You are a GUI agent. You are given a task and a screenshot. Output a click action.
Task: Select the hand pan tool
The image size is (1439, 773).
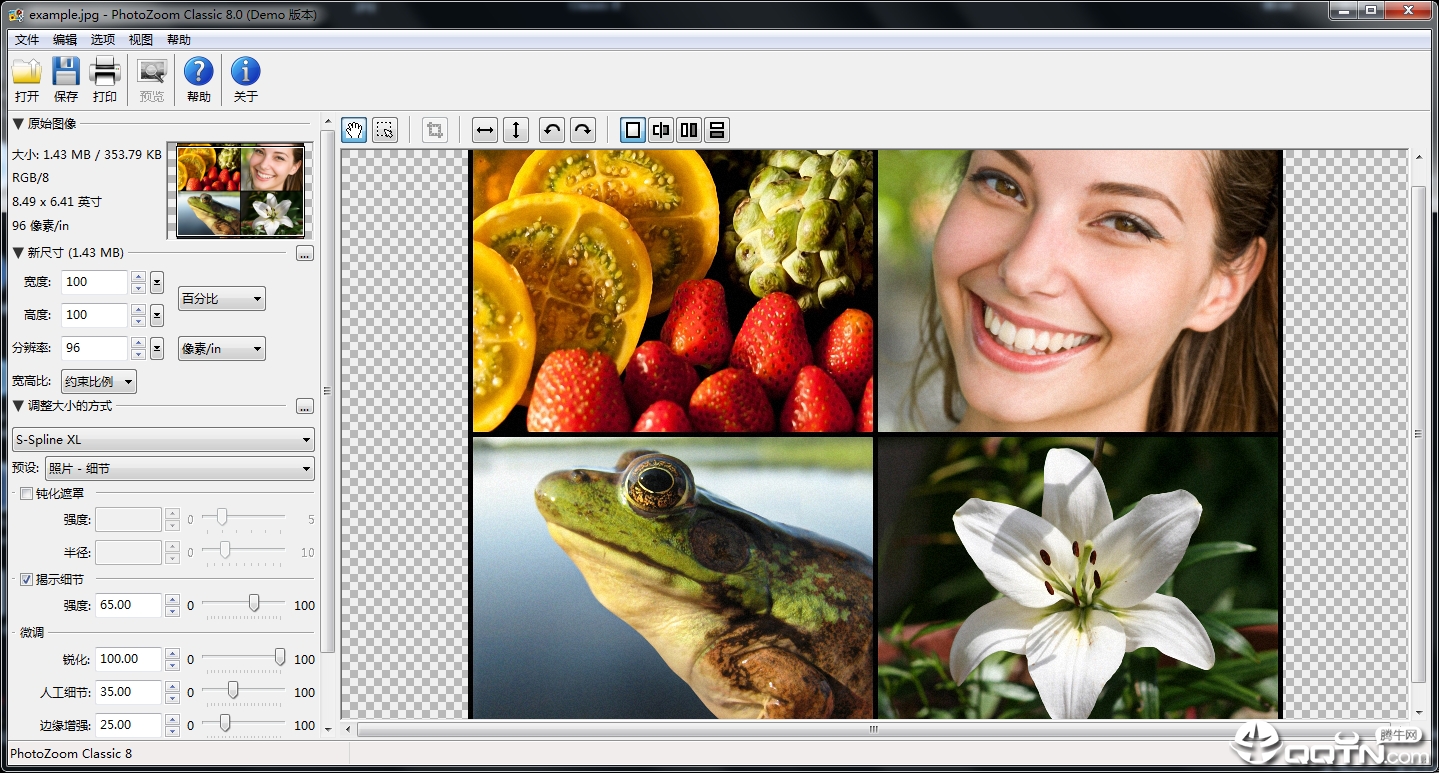tap(354, 130)
